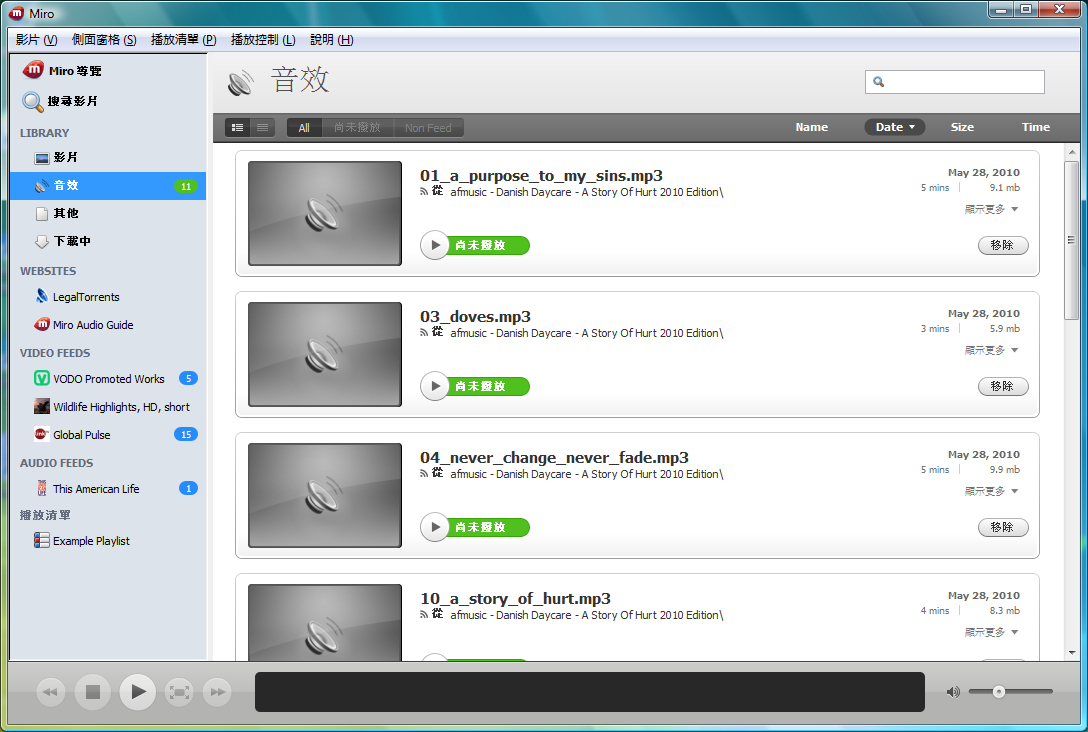The height and width of the screenshot is (732, 1088).
Task: Sort list by Size
Action: [962, 127]
